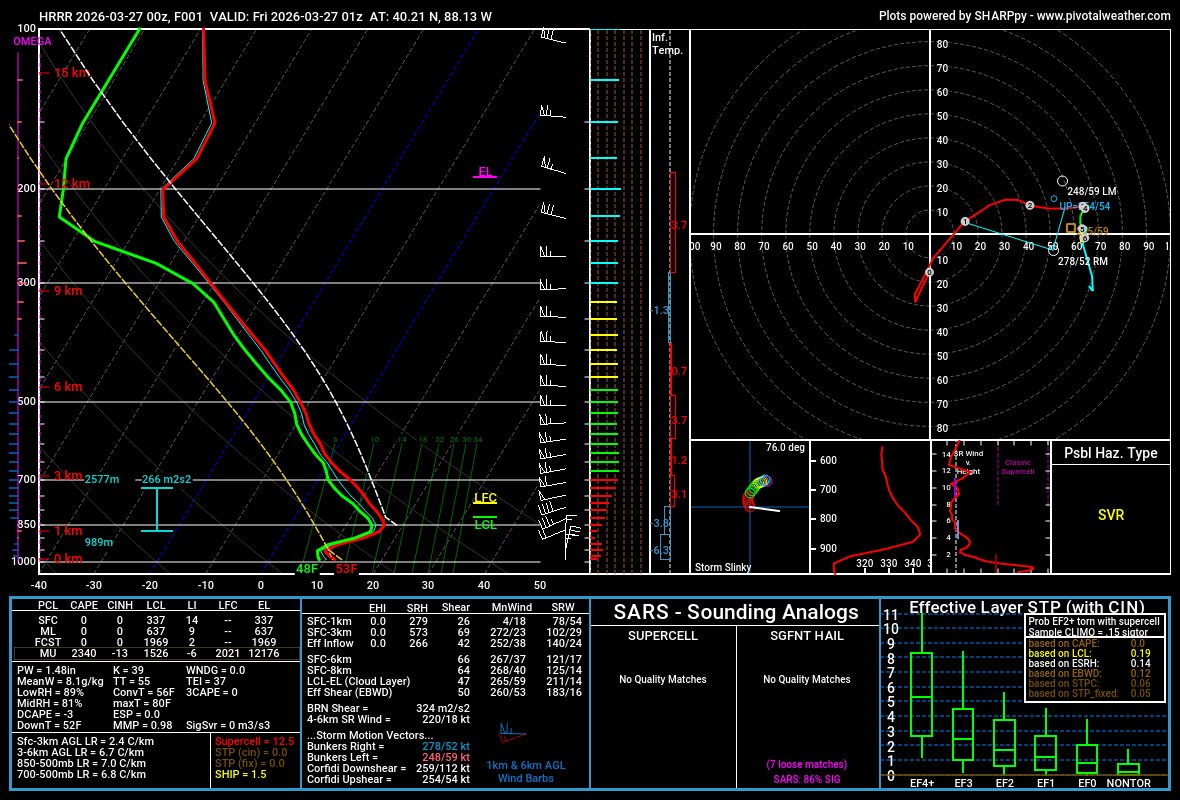
Task: Click the NONTOR box plot label
Action: click(x=1129, y=783)
